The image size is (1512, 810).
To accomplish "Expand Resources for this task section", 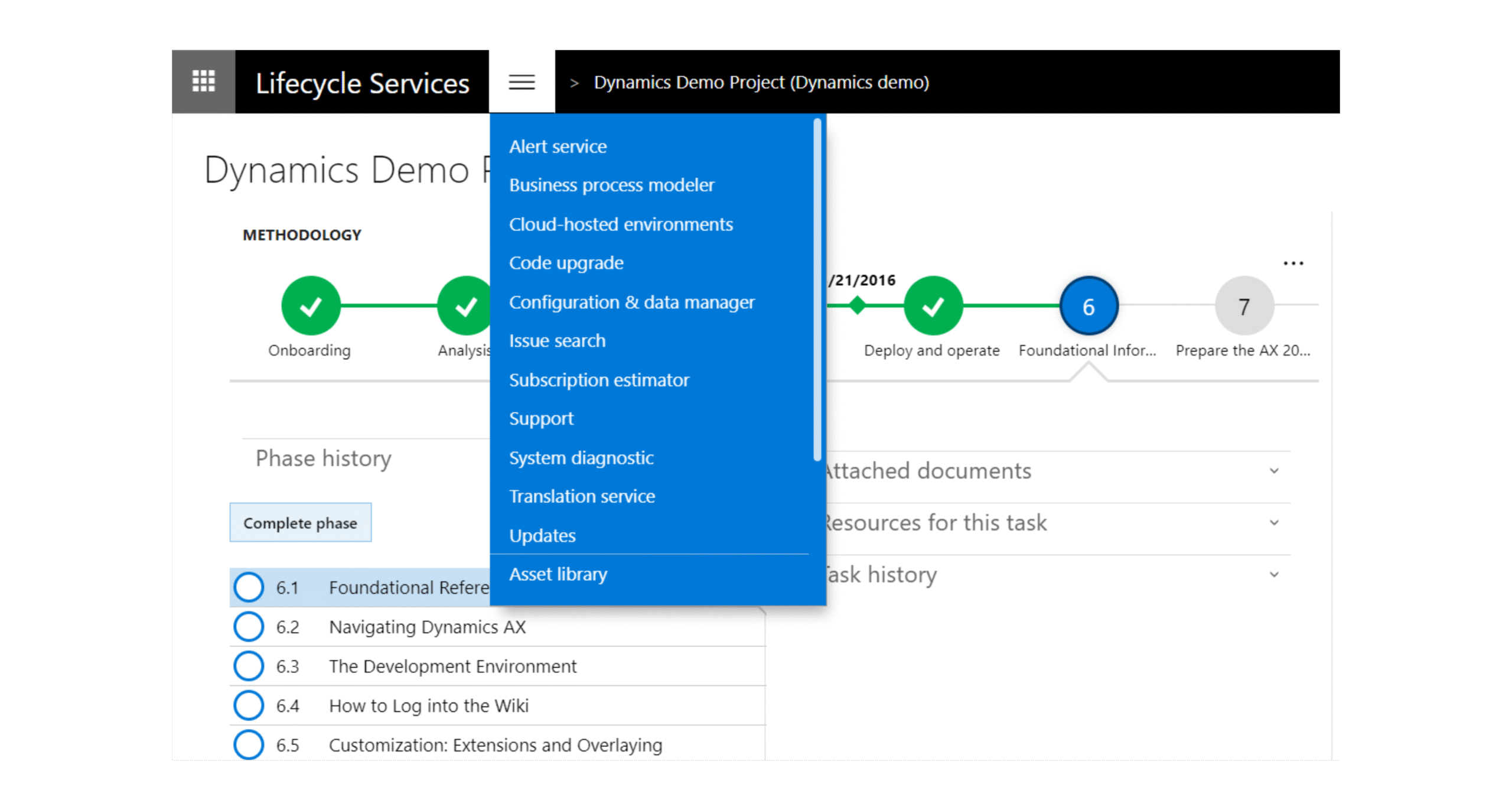I will 1274,522.
